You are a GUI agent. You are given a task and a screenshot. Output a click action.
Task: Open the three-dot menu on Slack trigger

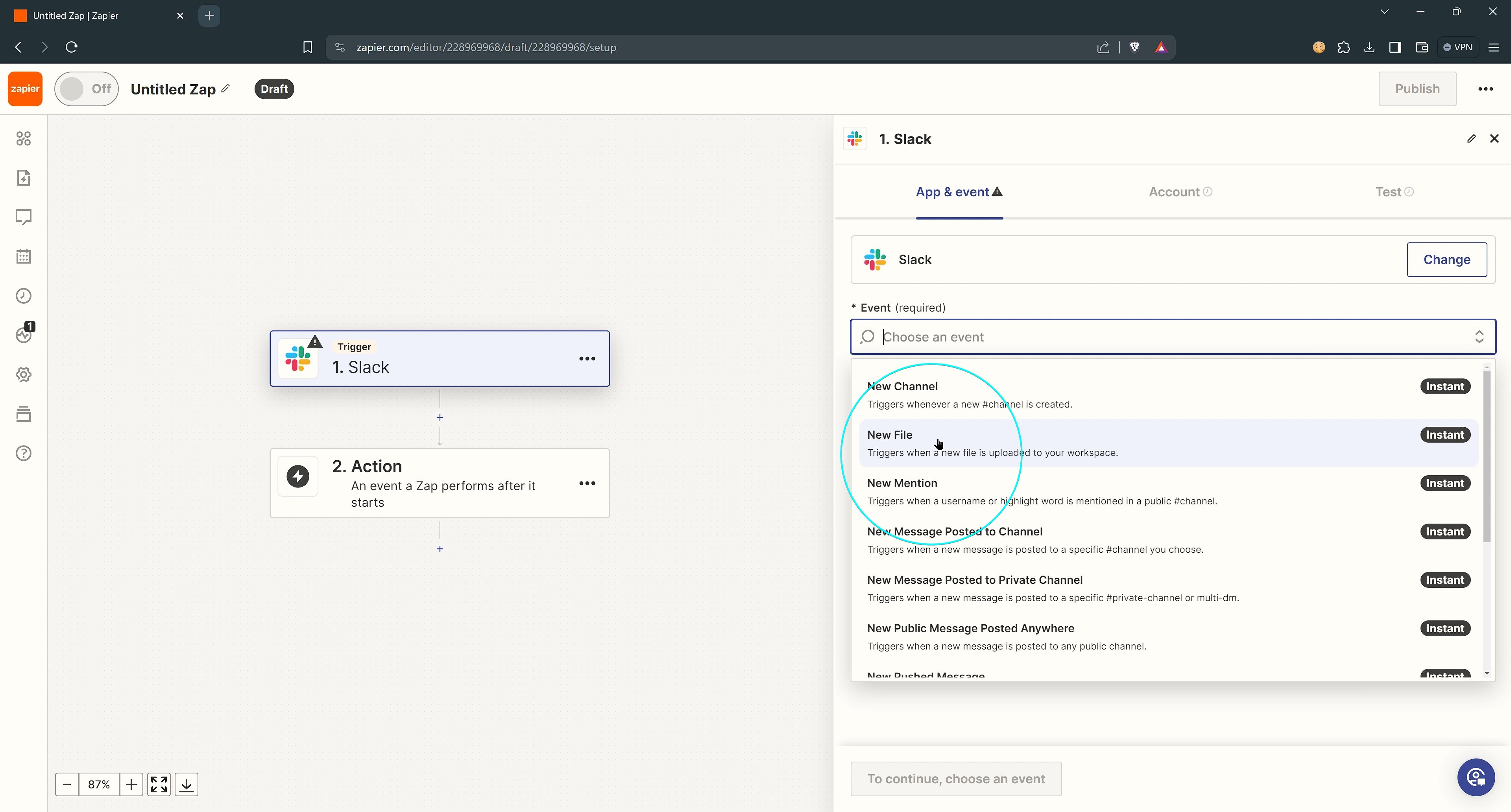587,358
